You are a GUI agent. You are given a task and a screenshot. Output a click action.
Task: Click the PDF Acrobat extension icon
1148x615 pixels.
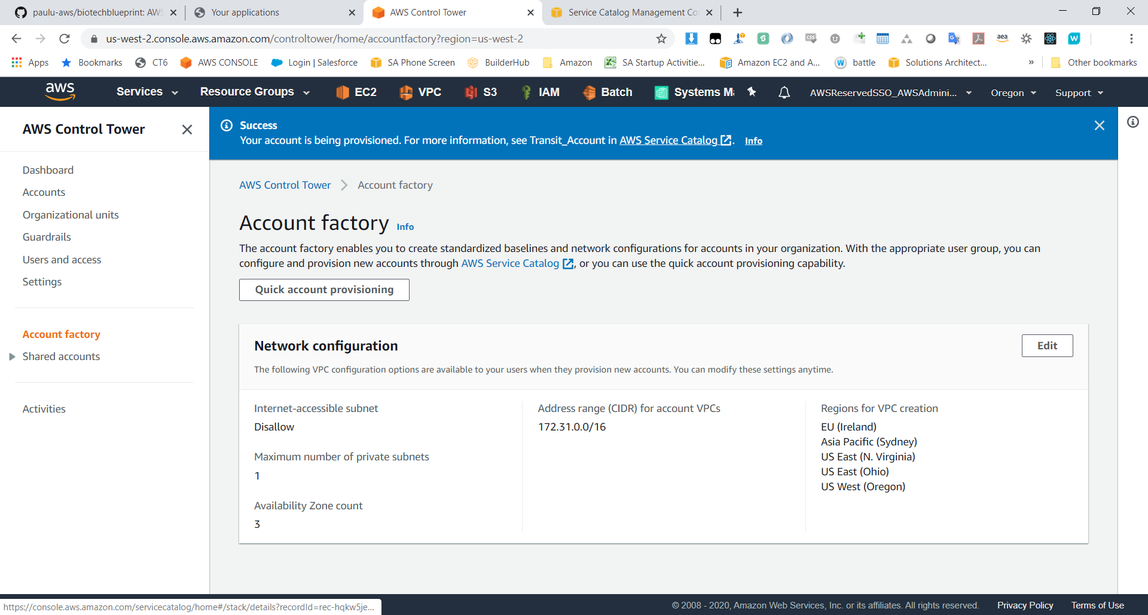[x=978, y=38]
